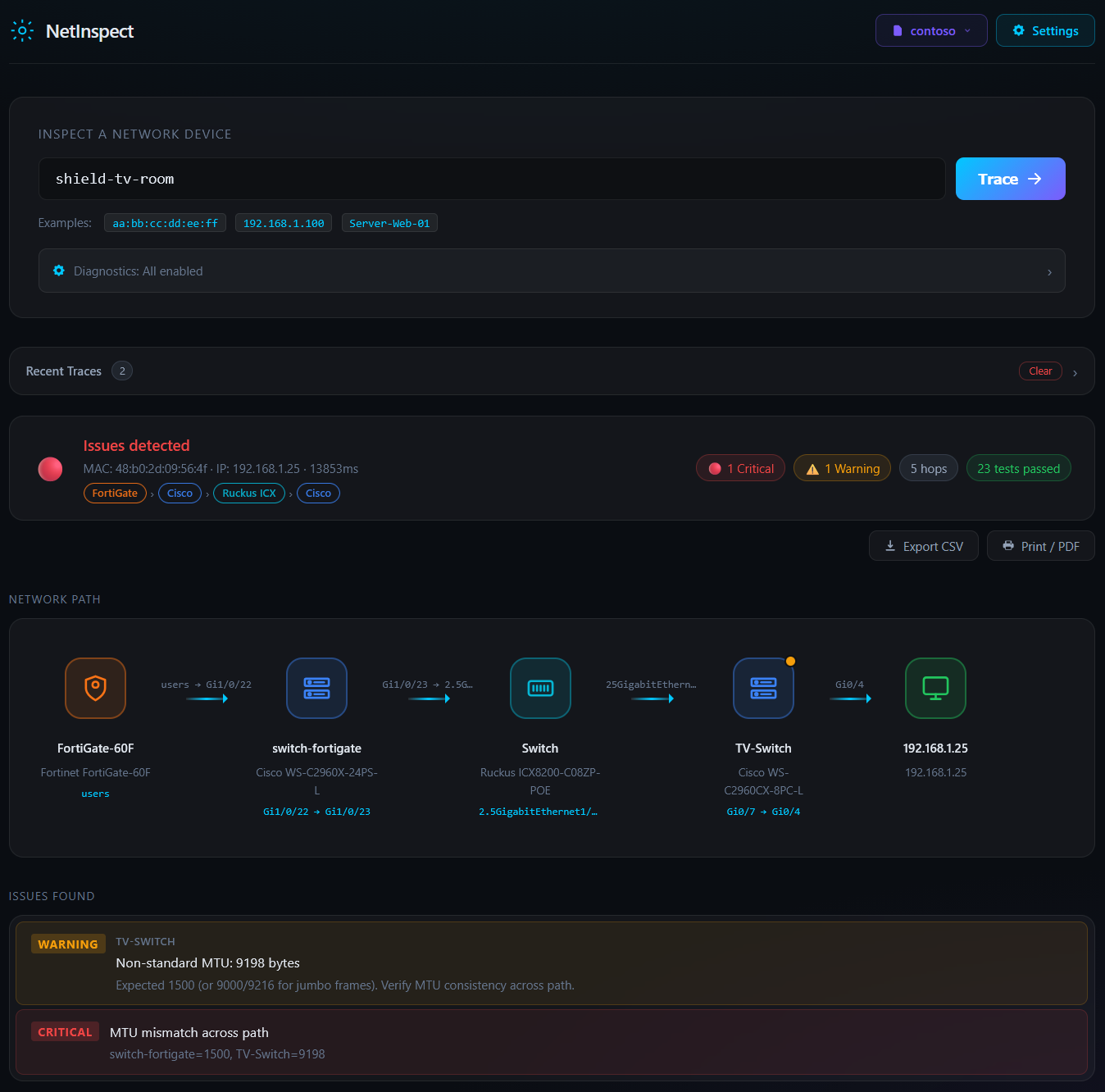Use example hostname Server-Web-01
This screenshot has height=1092, width=1105.
click(x=389, y=223)
